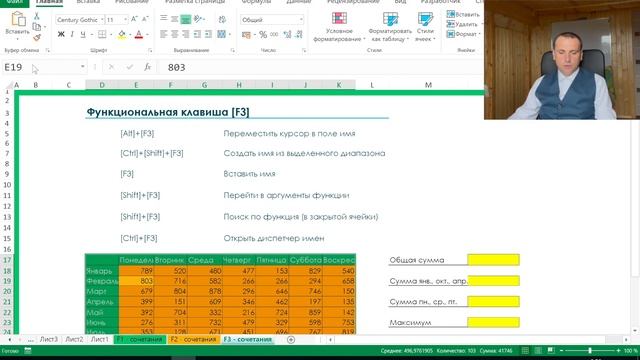
Task: Add a new sheet with plus button
Action: coord(291,339)
